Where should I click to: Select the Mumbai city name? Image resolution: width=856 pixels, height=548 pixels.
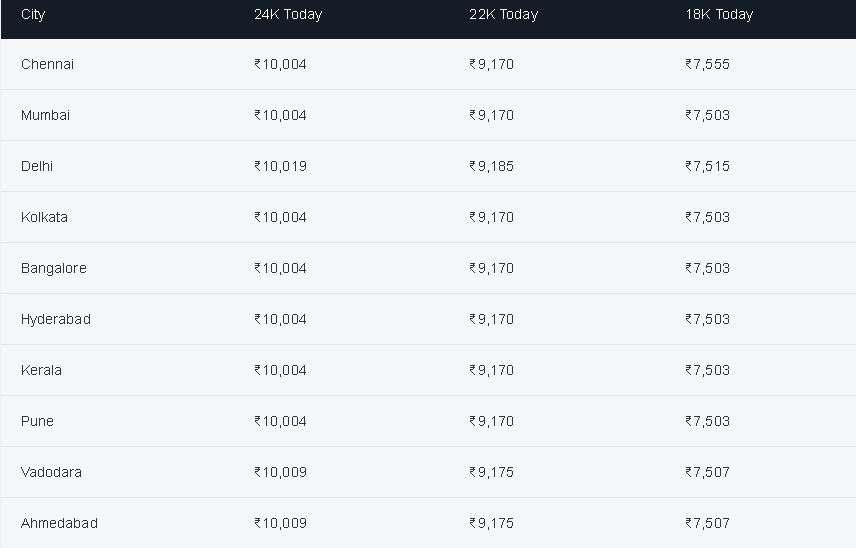coord(45,115)
